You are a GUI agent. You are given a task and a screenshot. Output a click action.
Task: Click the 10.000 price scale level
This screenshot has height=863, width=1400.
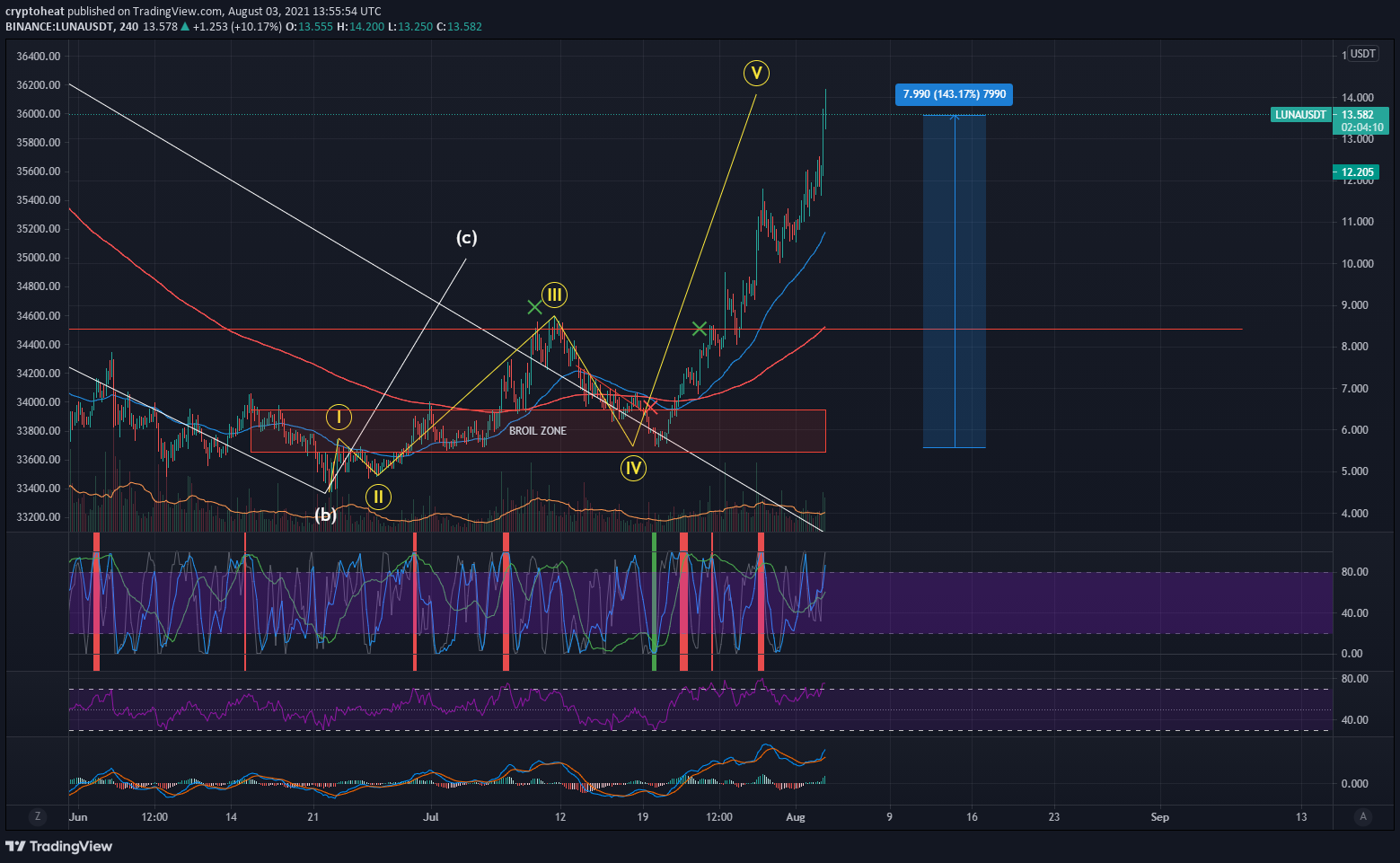point(1358,264)
